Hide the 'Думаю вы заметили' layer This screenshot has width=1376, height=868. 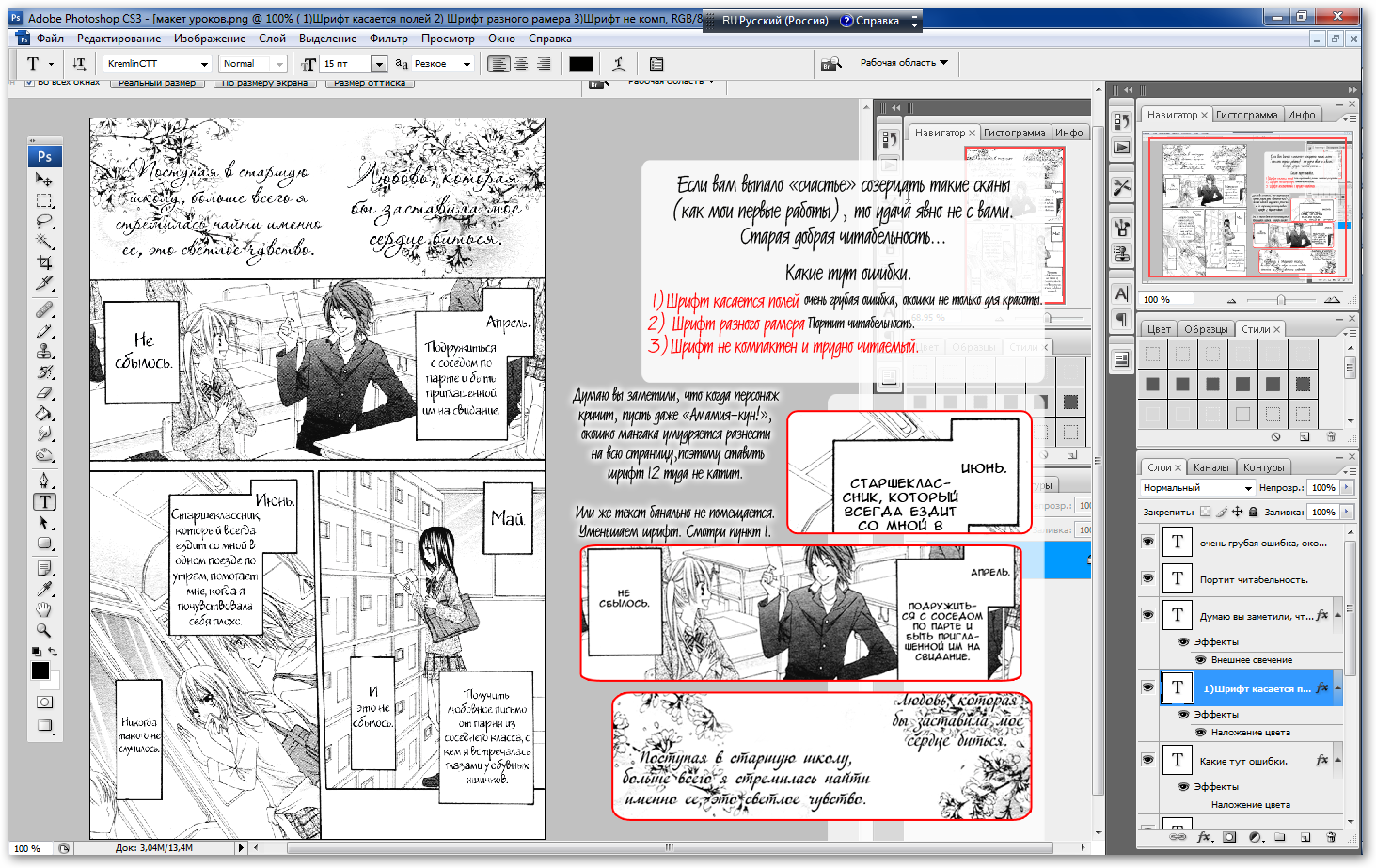tap(1147, 615)
